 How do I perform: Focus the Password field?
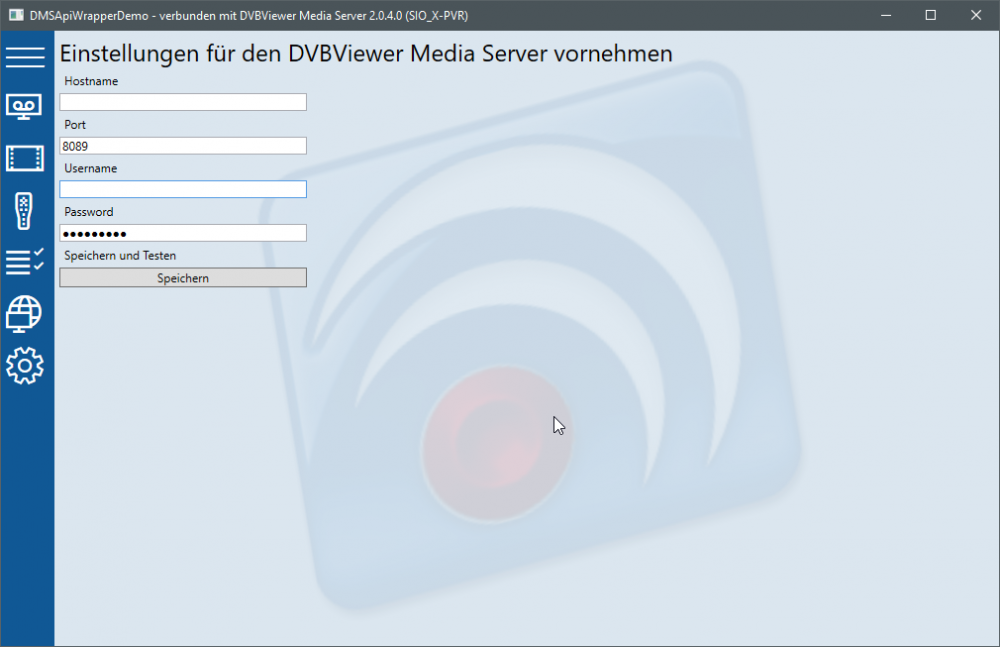(x=183, y=233)
